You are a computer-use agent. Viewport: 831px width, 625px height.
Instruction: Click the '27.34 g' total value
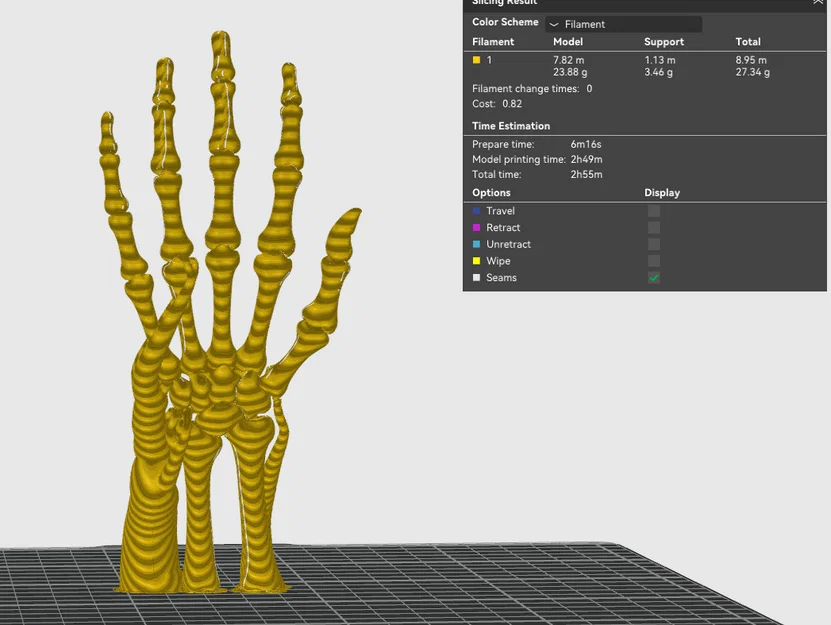click(753, 72)
